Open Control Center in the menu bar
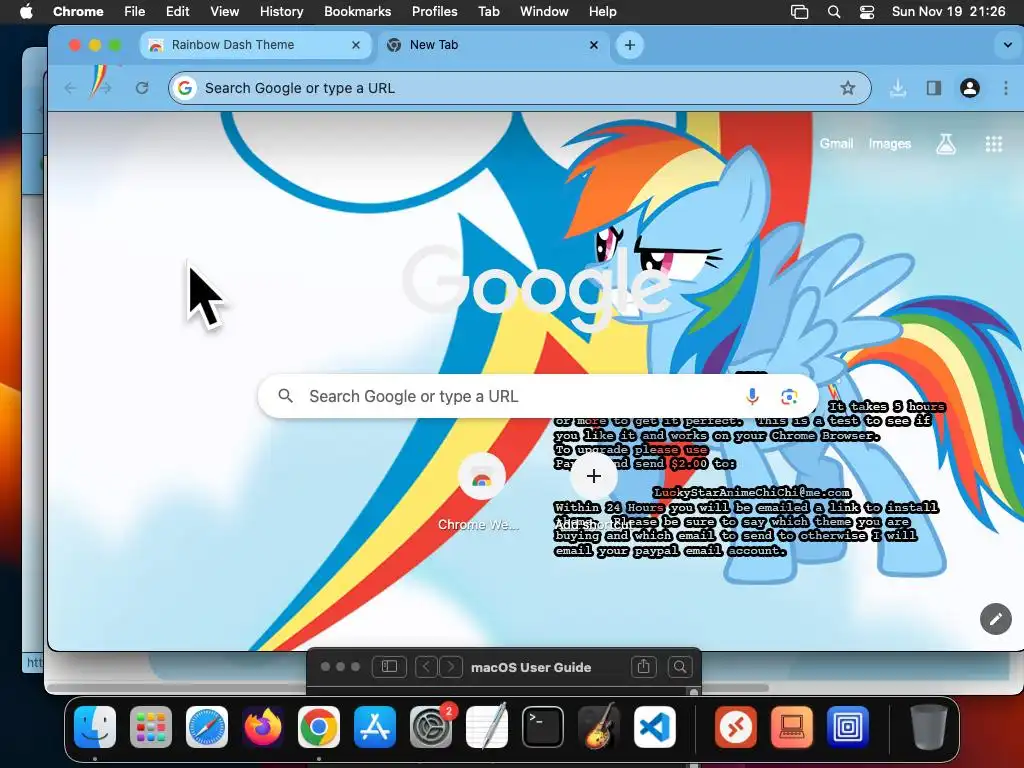1024x768 pixels. pos(867,12)
